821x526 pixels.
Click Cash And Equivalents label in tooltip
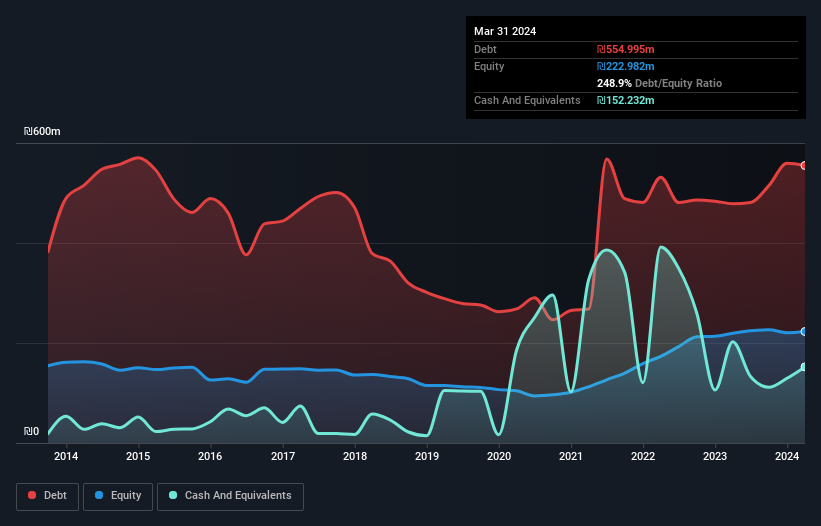click(x=527, y=100)
